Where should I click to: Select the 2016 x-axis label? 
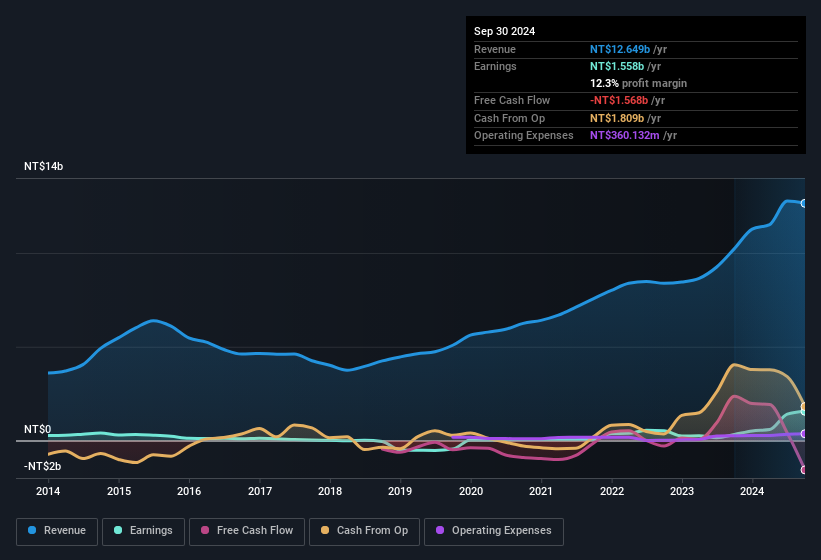[189, 491]
